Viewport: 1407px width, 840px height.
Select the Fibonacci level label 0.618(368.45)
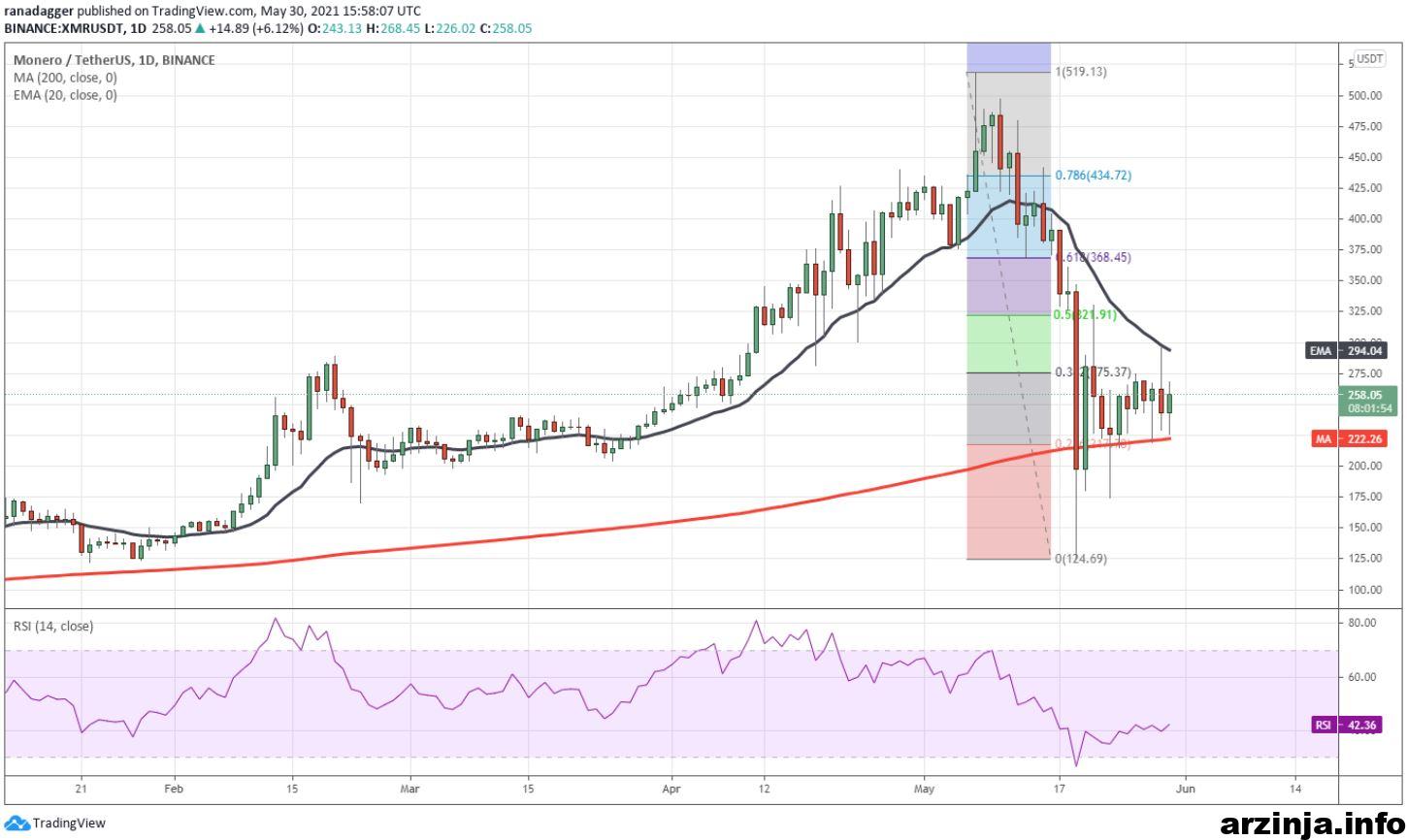[1093, 257]
